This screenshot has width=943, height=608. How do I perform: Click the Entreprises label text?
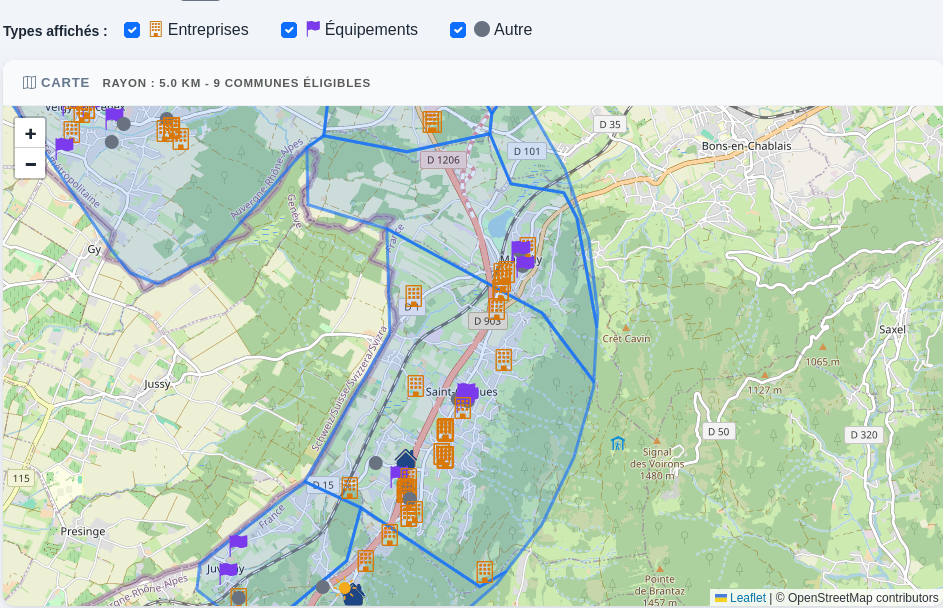pyautogui.click(x=208, y=29)
